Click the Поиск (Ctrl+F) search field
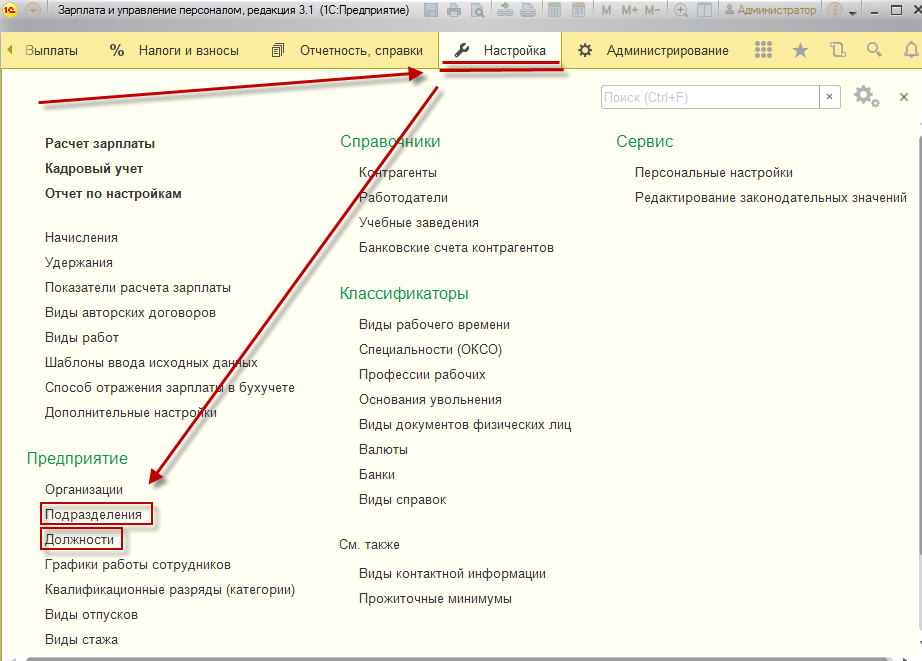The width and height of the screenshot is (922, 661). 710,97
